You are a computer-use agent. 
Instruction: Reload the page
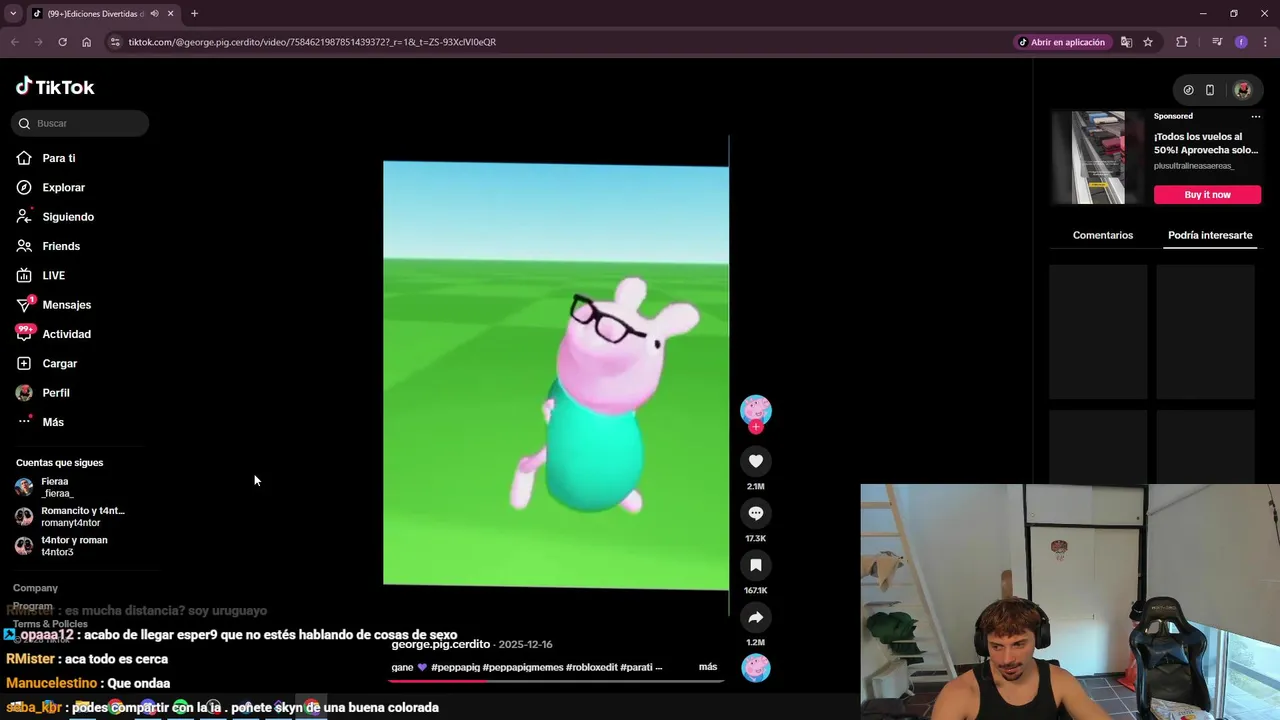coord(62,42)
